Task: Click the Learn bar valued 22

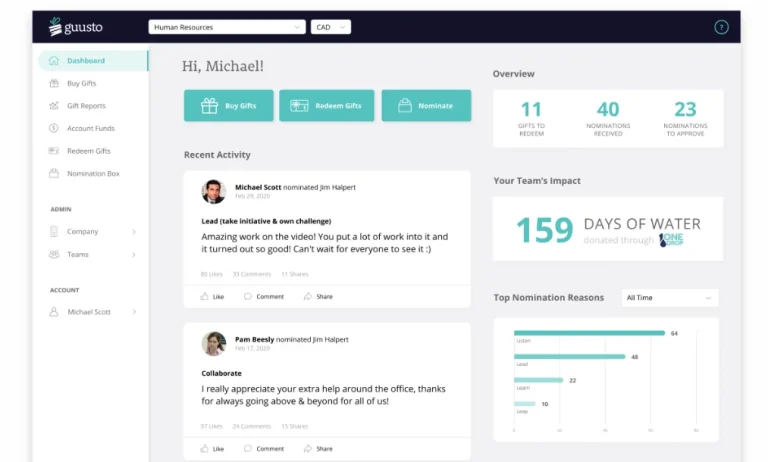Action: click(539, 380)
